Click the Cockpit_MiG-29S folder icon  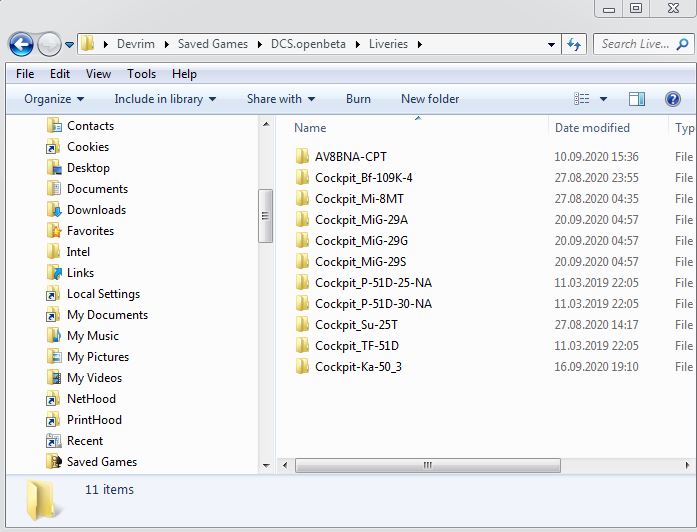[302, 261]
